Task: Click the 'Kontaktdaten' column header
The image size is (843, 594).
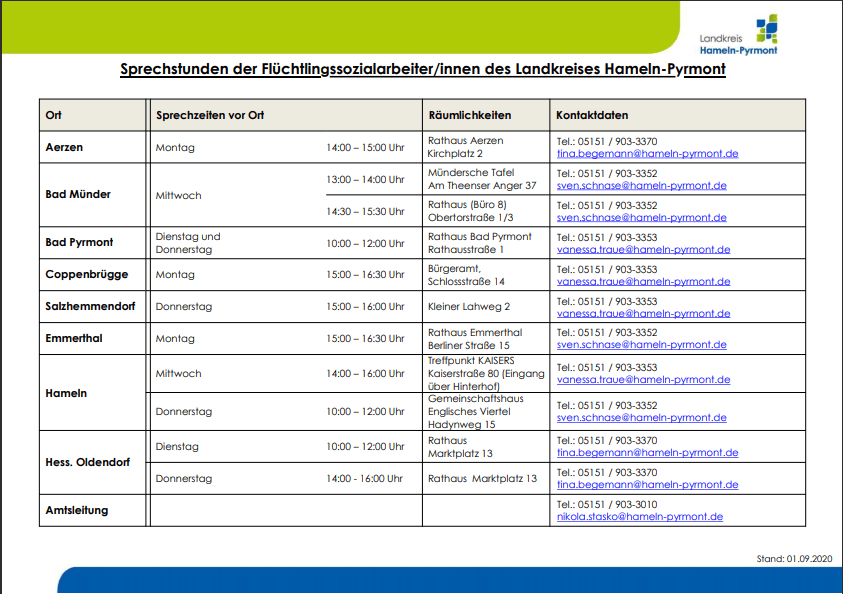Action: point(592,115)
